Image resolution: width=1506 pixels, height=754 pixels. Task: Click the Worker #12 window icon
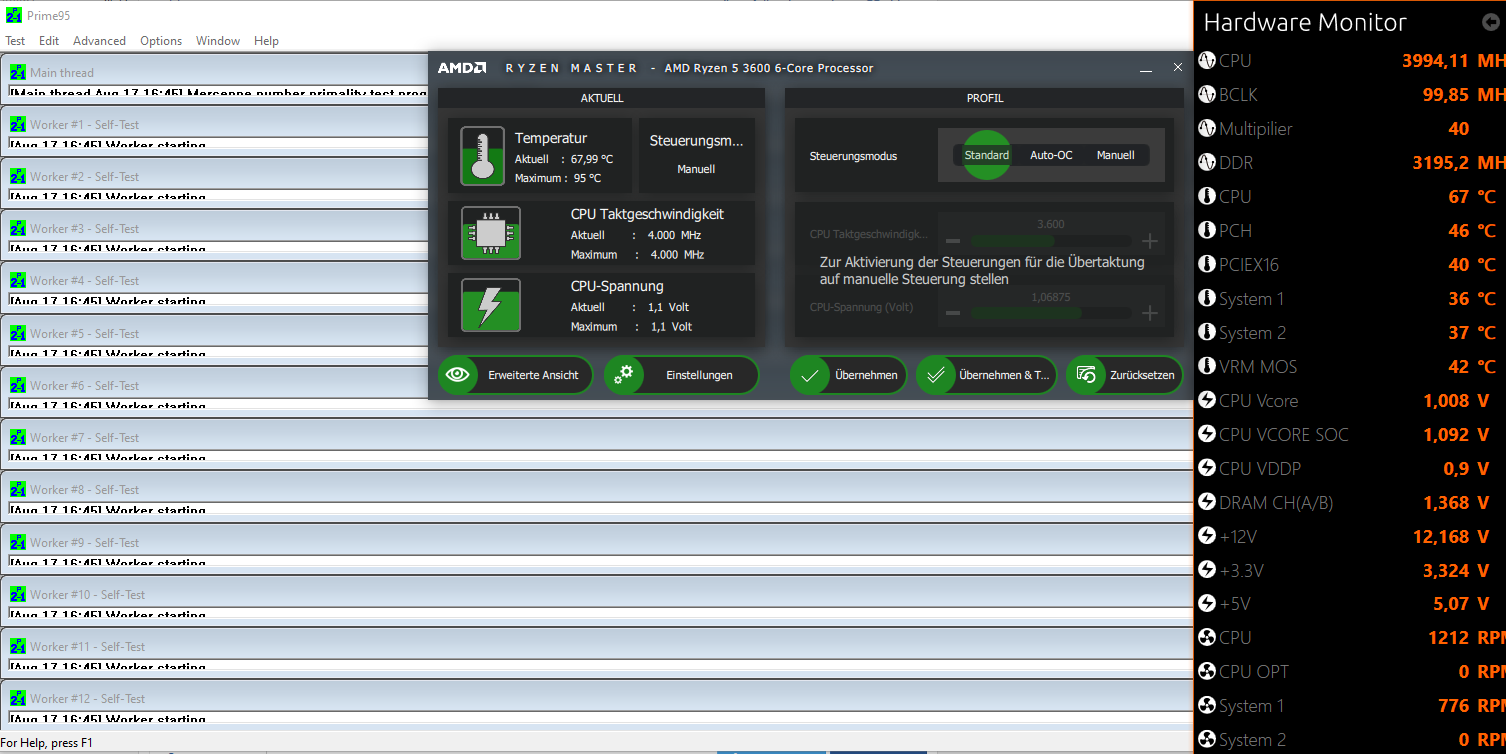(18, 698)
